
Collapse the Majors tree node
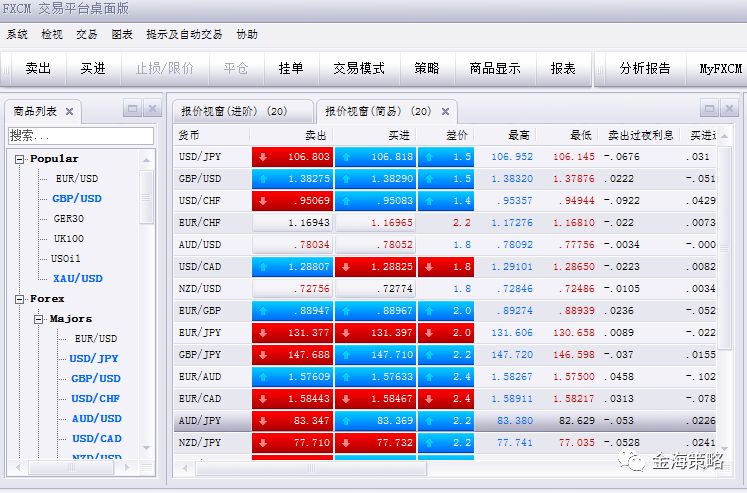[39, 319]
